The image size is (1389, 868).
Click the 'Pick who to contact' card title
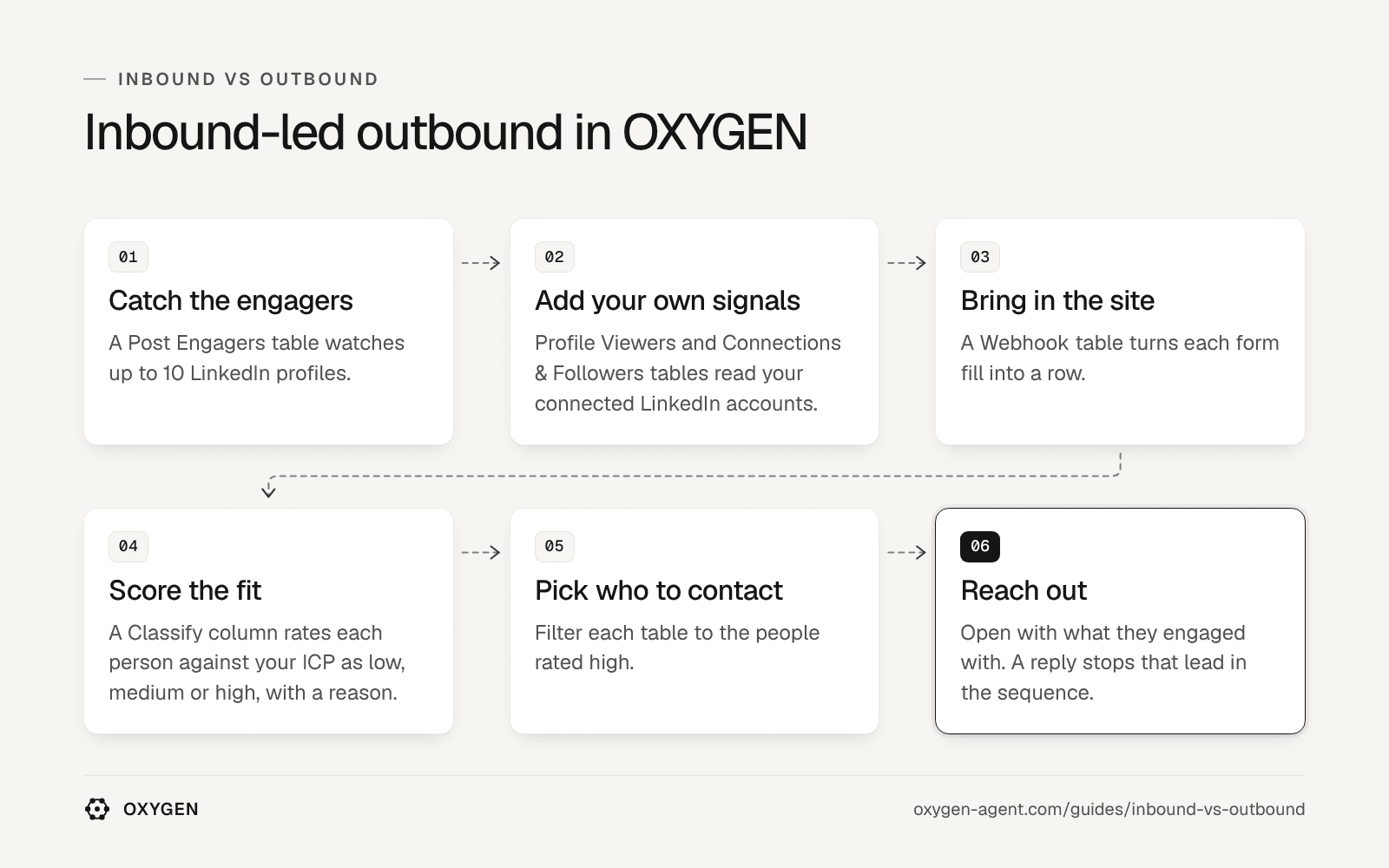tap(659, 590)
